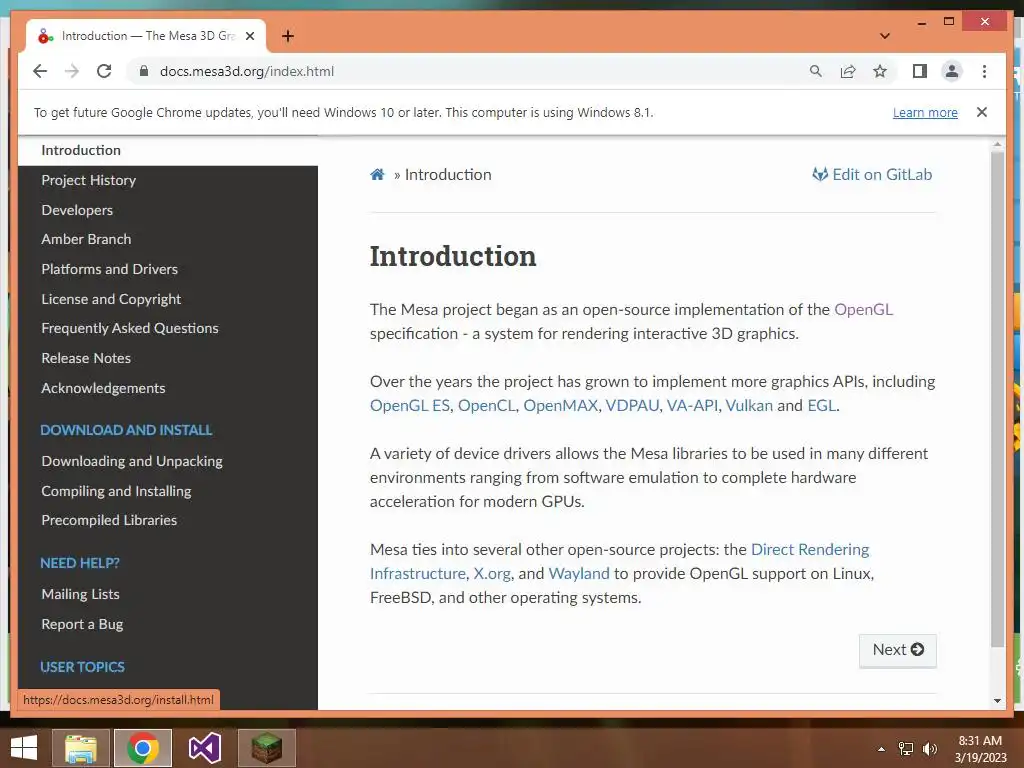Reload the page with the refresh icon
Screen dimensions: 1024x768
(x=104, y=71)
